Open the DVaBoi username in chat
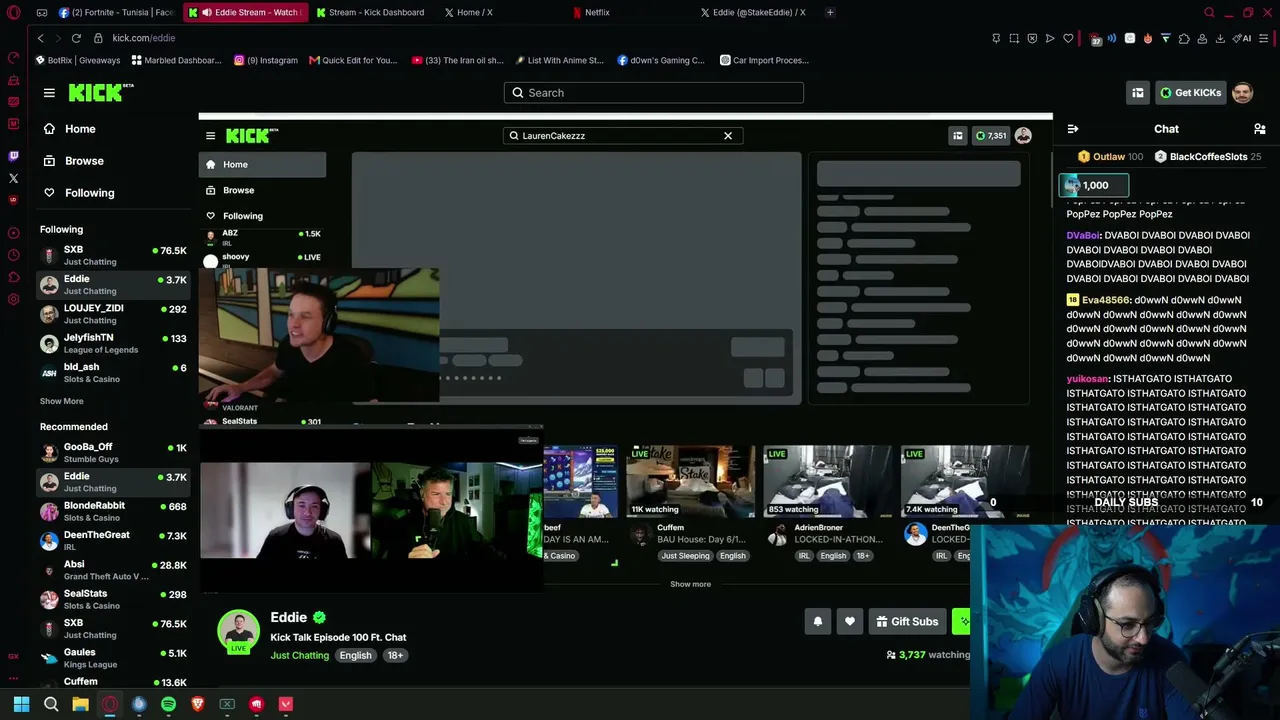The height and width of the screenshot is (720, 1280). [x=1083, y=236]
